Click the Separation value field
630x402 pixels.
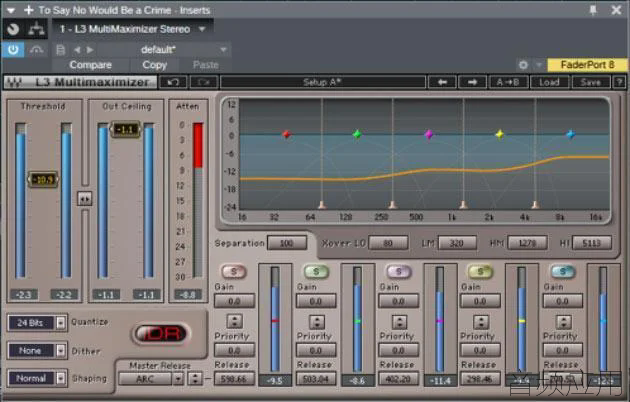287,243
